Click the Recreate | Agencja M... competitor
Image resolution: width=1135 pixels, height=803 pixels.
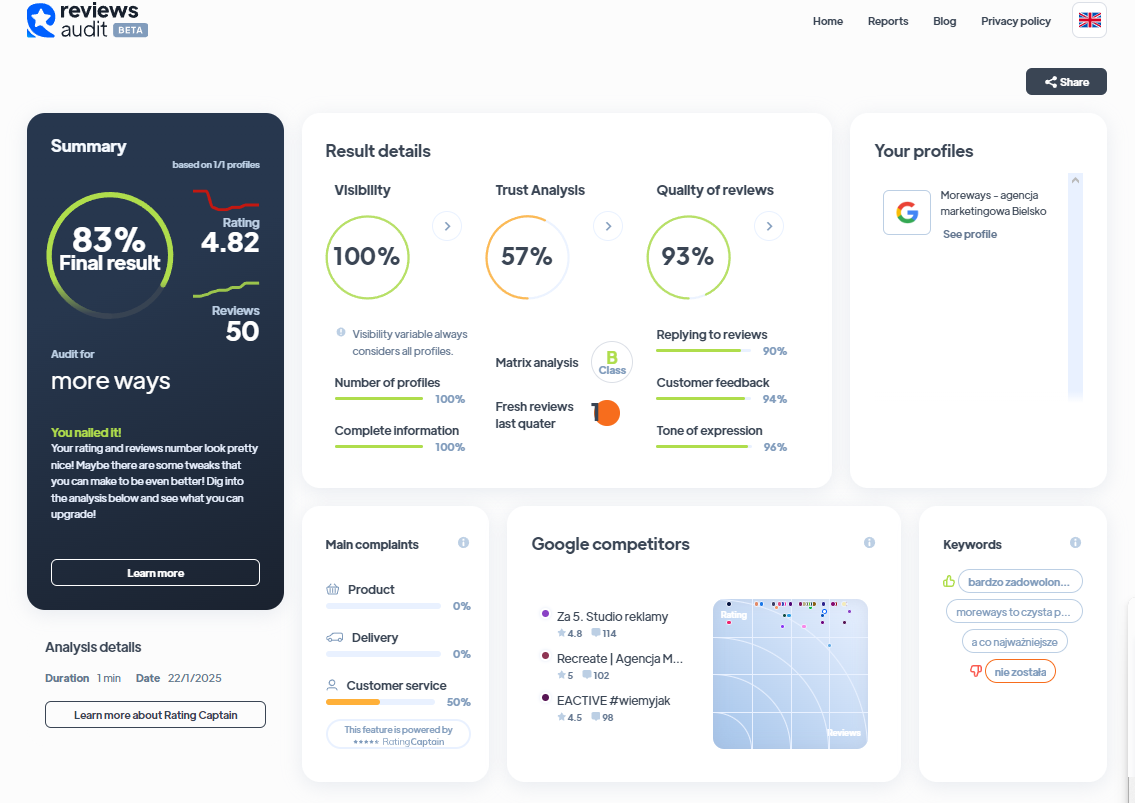click(620, 659)
